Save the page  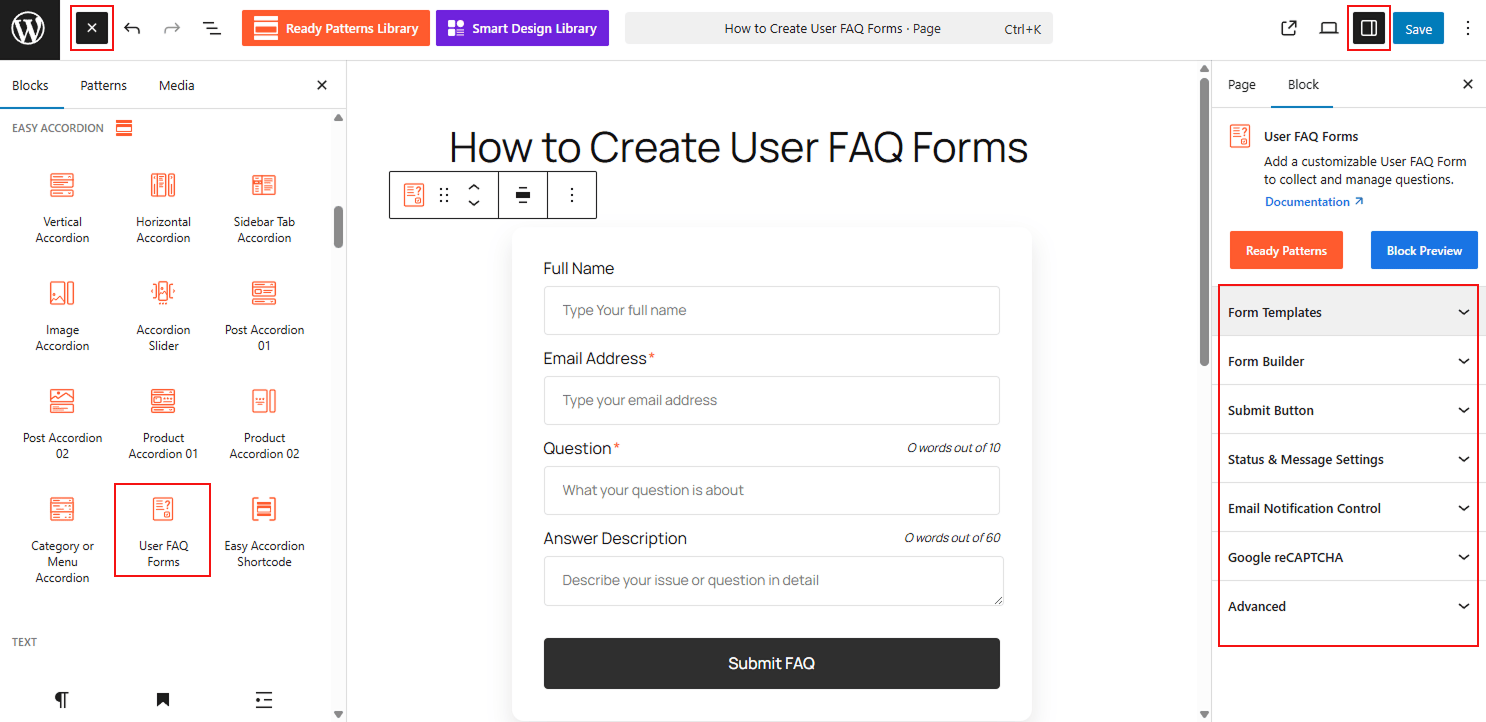(1418, 28)
